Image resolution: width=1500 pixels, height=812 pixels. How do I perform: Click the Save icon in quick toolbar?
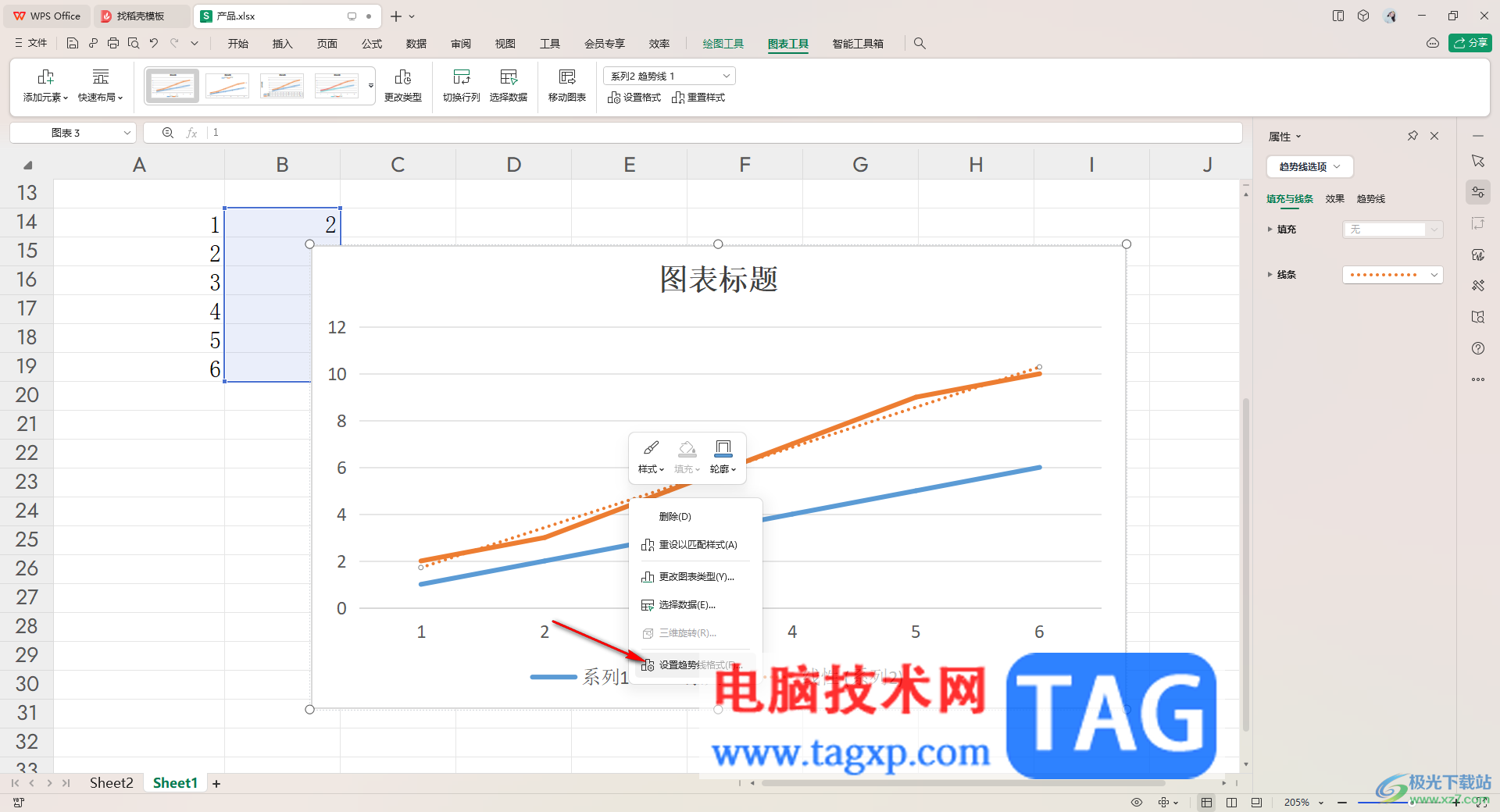(73, 44)
